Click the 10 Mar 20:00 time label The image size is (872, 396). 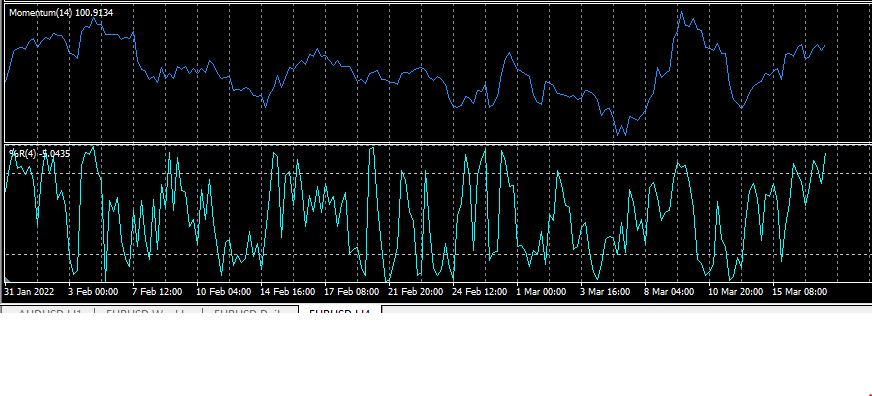735,291
